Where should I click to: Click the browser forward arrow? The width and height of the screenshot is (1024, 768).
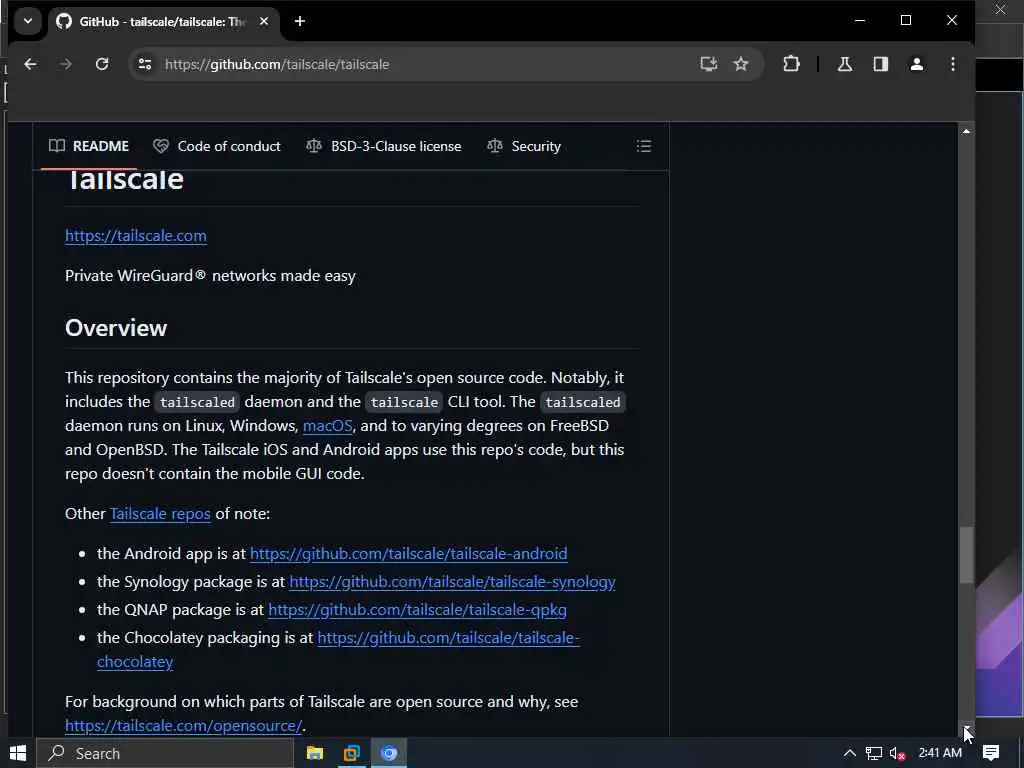point(65,64)
